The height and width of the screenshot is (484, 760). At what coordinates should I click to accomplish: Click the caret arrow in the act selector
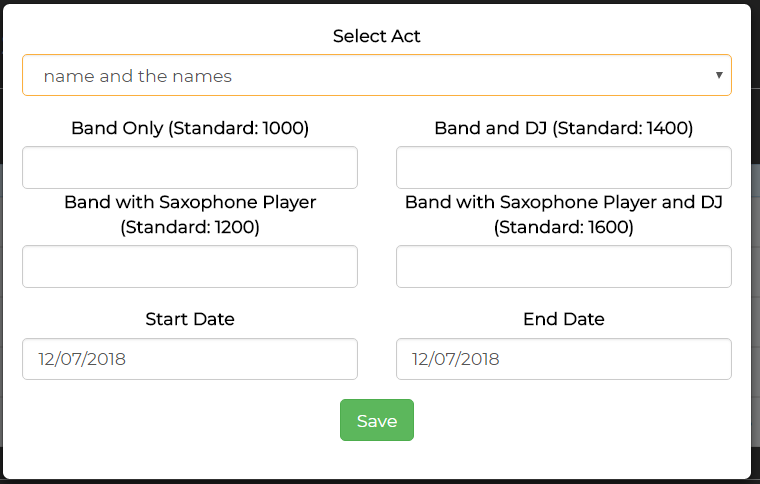(x=719, y=75)
